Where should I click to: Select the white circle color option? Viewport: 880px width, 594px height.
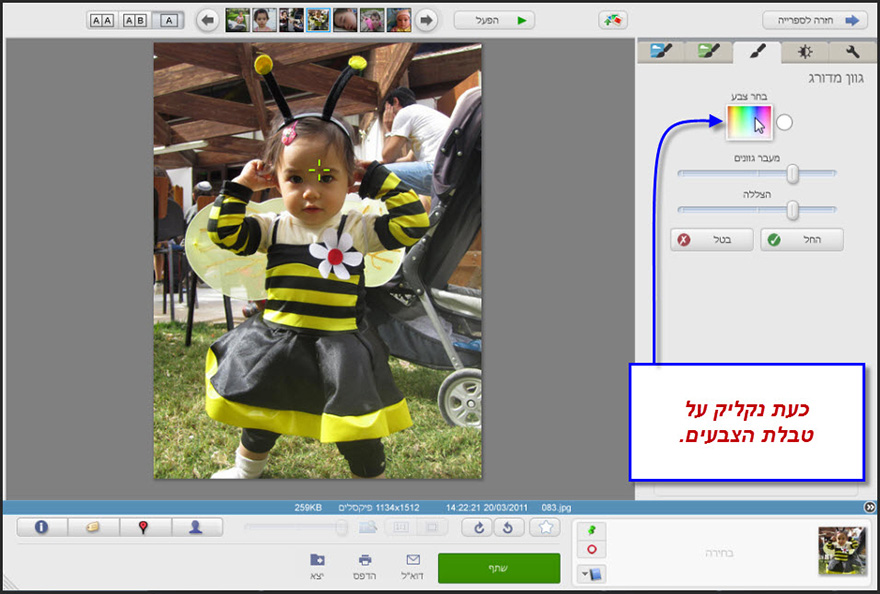(x=786, y=121)
